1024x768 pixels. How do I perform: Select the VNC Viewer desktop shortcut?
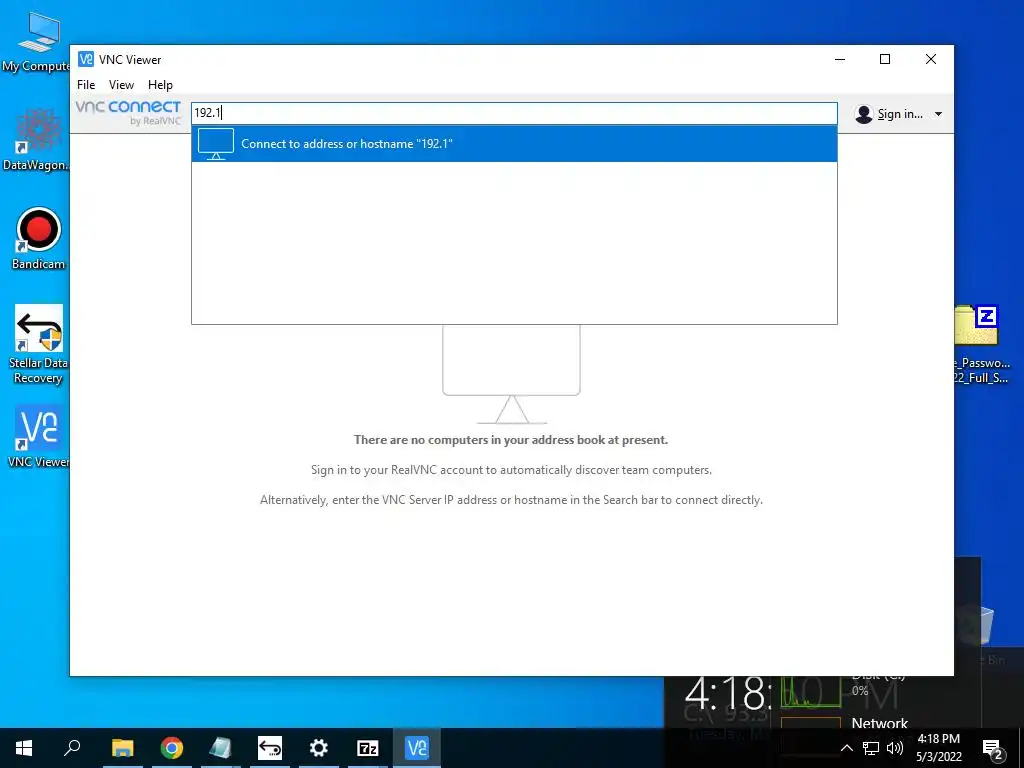click(39, 436)
